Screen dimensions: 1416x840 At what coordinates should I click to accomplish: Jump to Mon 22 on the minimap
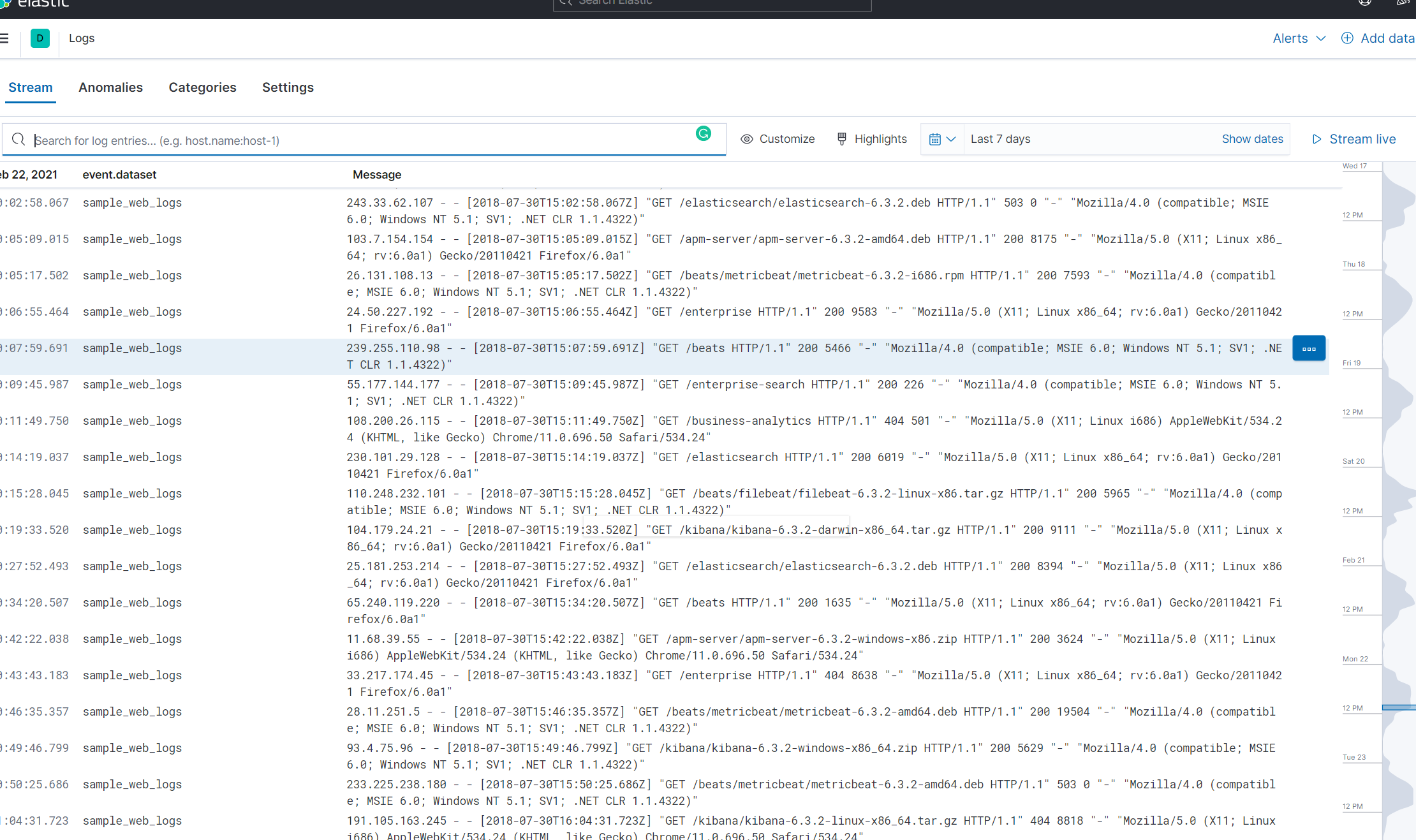(x=1355, y=659)
